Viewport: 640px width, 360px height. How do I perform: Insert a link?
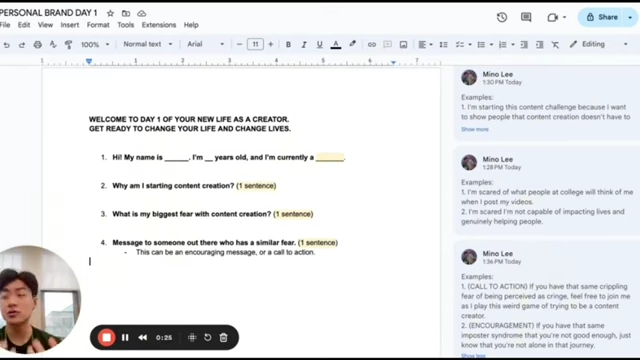click(x=371, y=44)
